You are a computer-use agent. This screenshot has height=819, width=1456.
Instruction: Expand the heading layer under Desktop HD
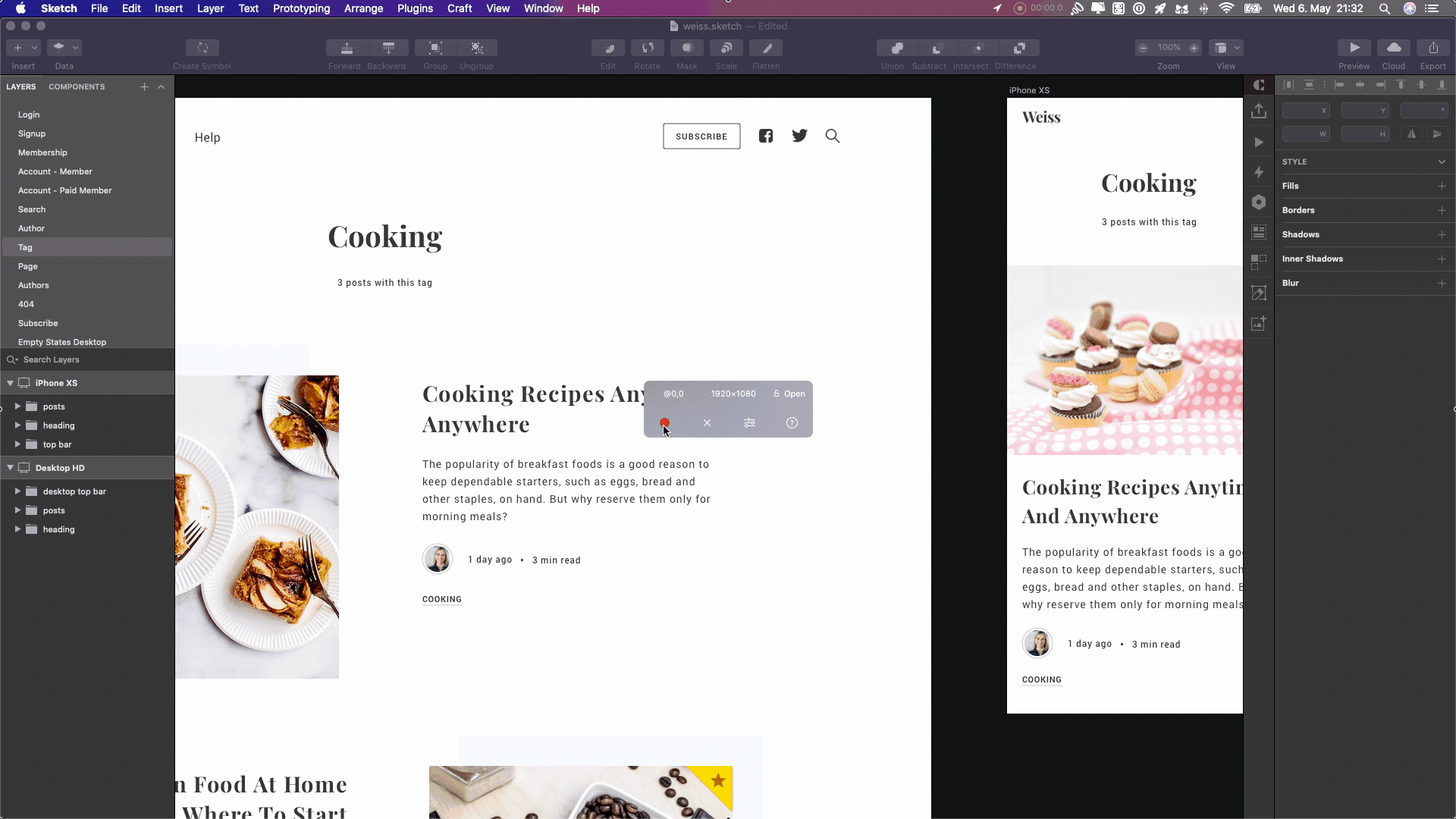(x=17, y=529)
